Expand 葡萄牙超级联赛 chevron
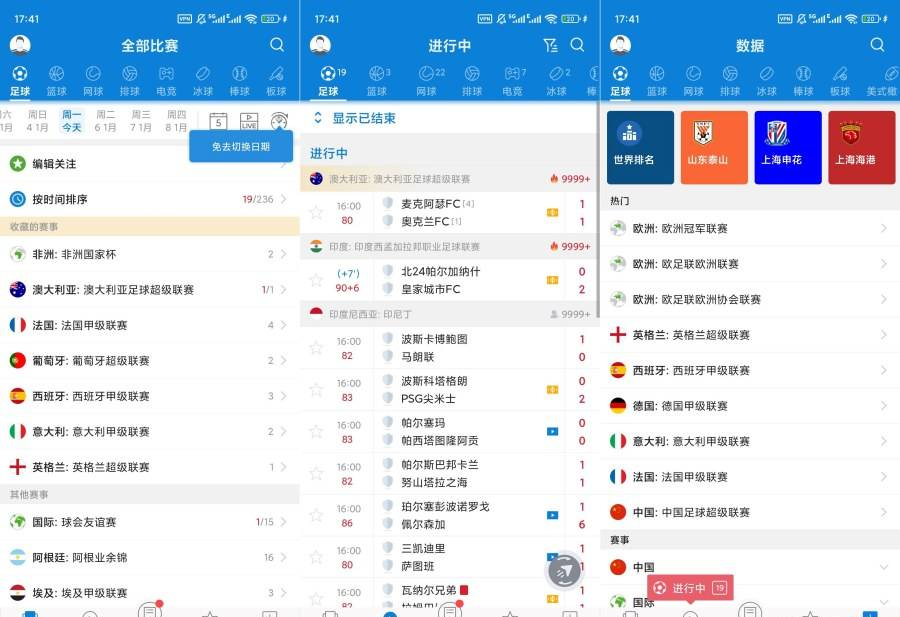The height and width of the screenshot is (617, 900). point(284,360)
